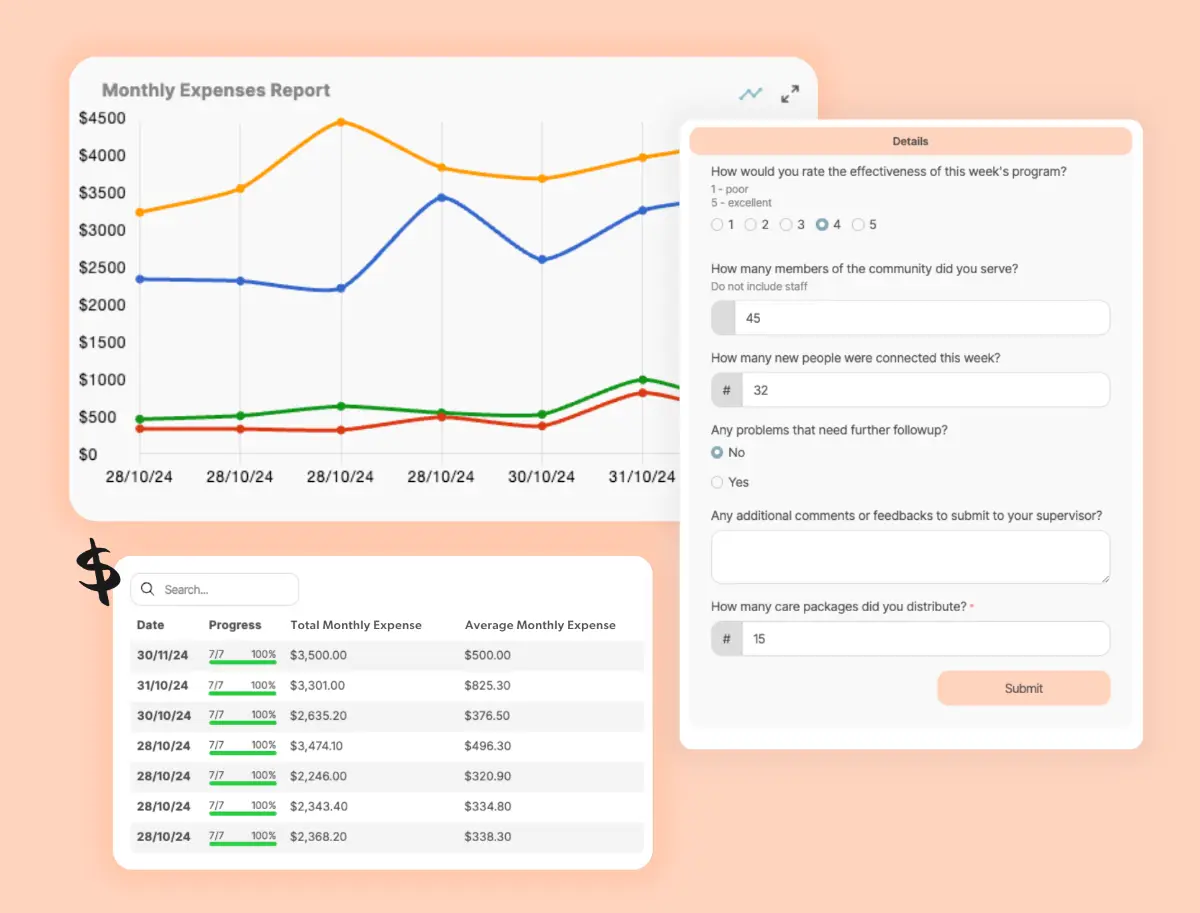Sort table by Date column header
The image size is (1200, 913).
150,625
